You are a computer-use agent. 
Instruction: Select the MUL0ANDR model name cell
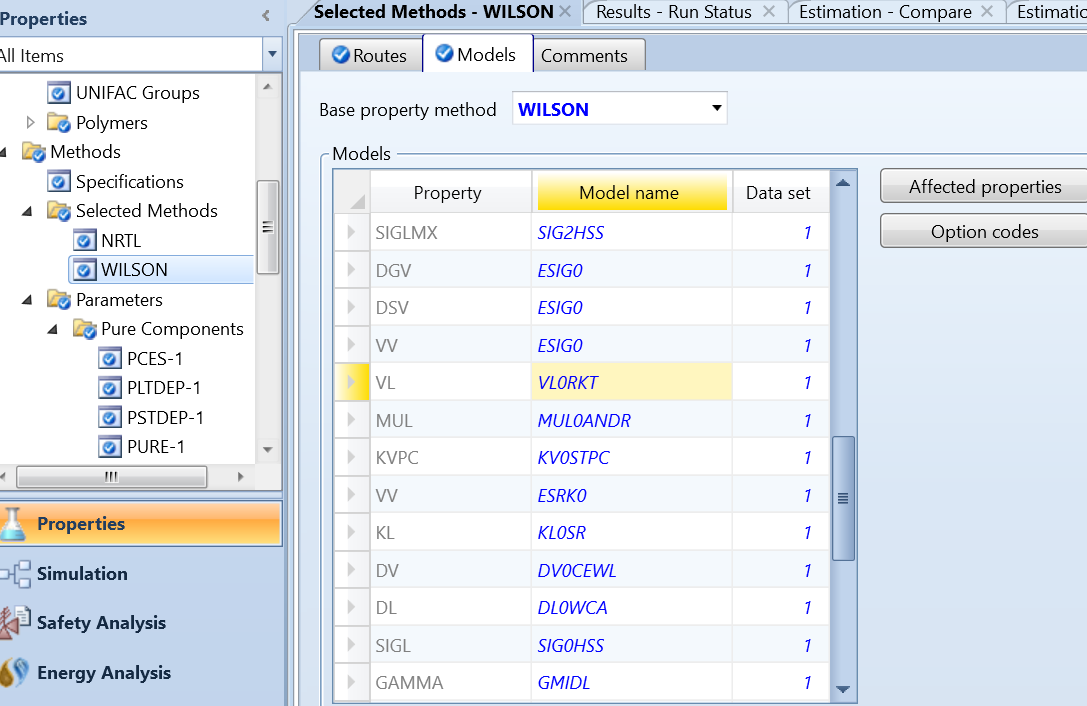click(632, 420)
